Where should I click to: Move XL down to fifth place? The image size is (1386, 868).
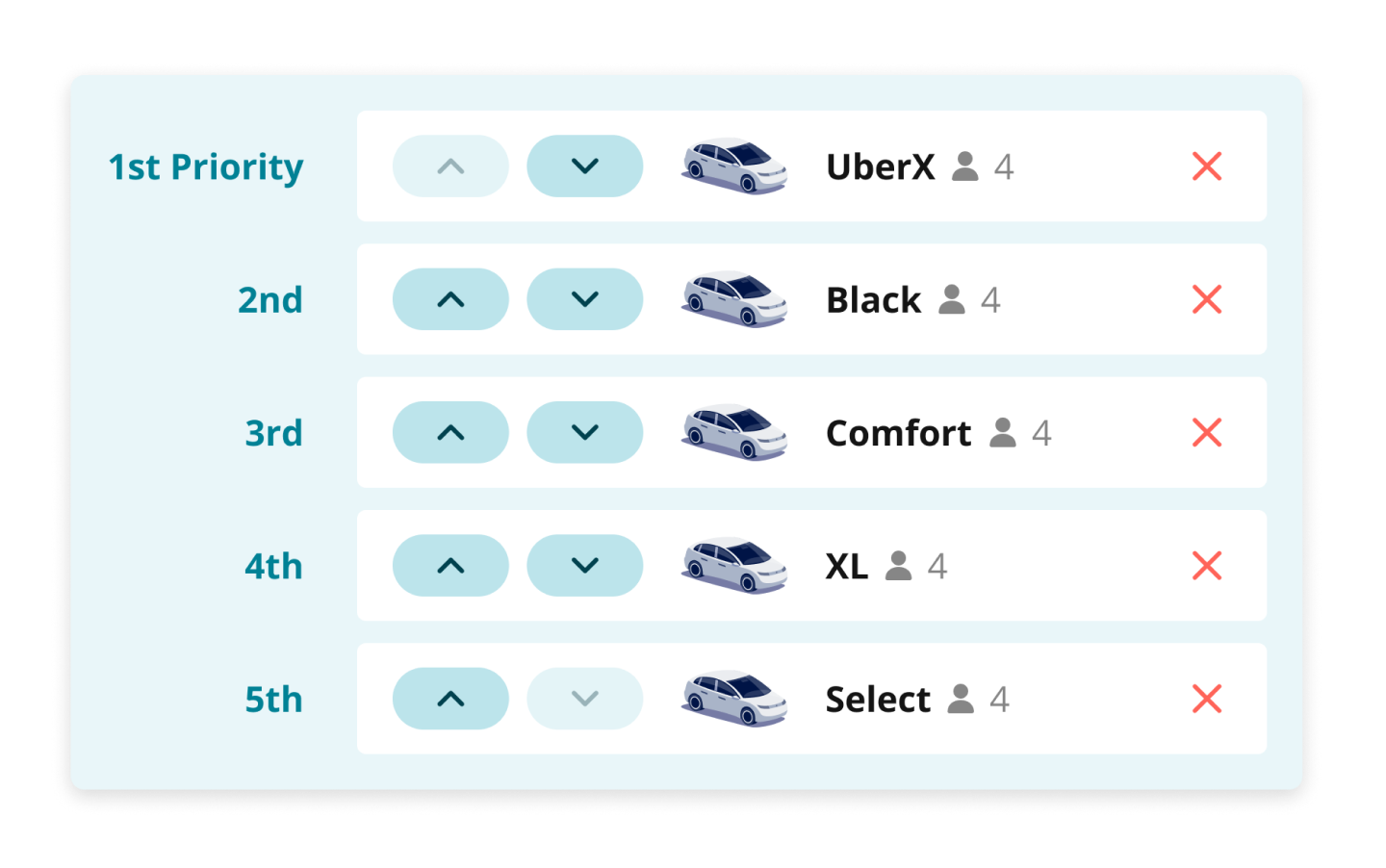[x=584, y=566]
